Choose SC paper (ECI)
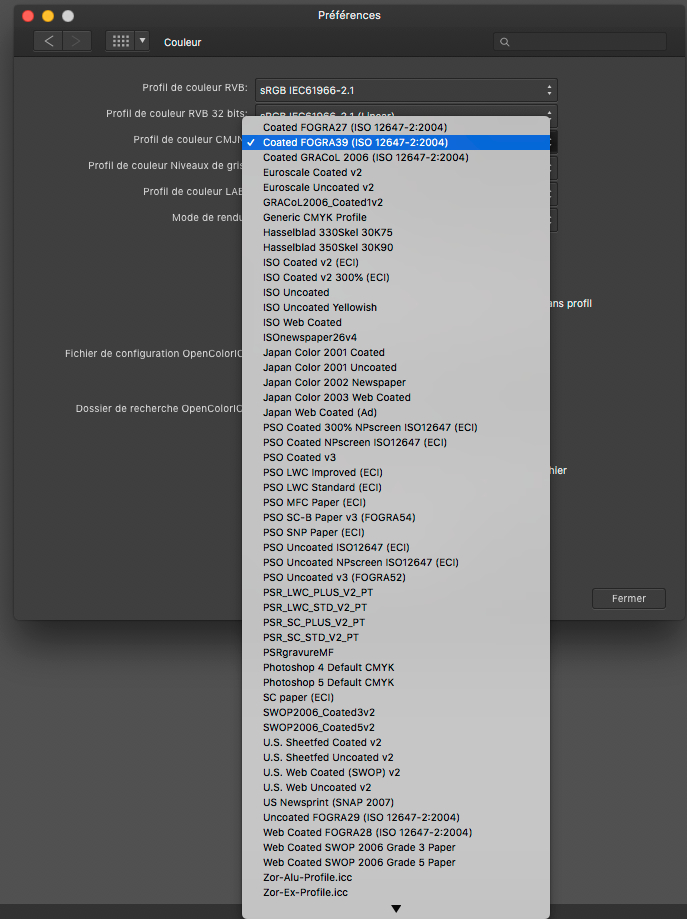The image size is (687, 919). [396, 697]
